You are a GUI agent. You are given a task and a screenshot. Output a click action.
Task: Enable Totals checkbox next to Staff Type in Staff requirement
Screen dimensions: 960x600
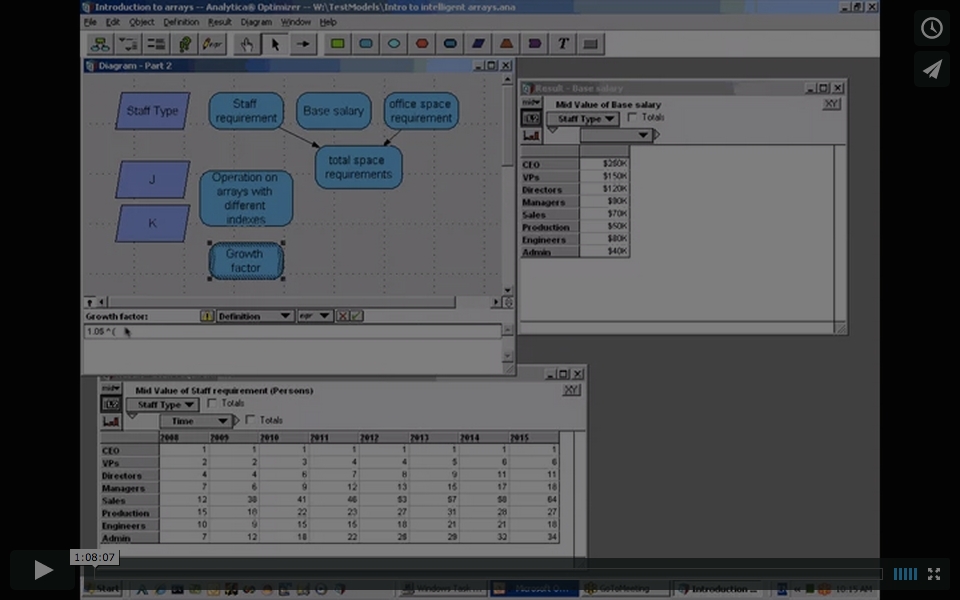tap(211, 404)
